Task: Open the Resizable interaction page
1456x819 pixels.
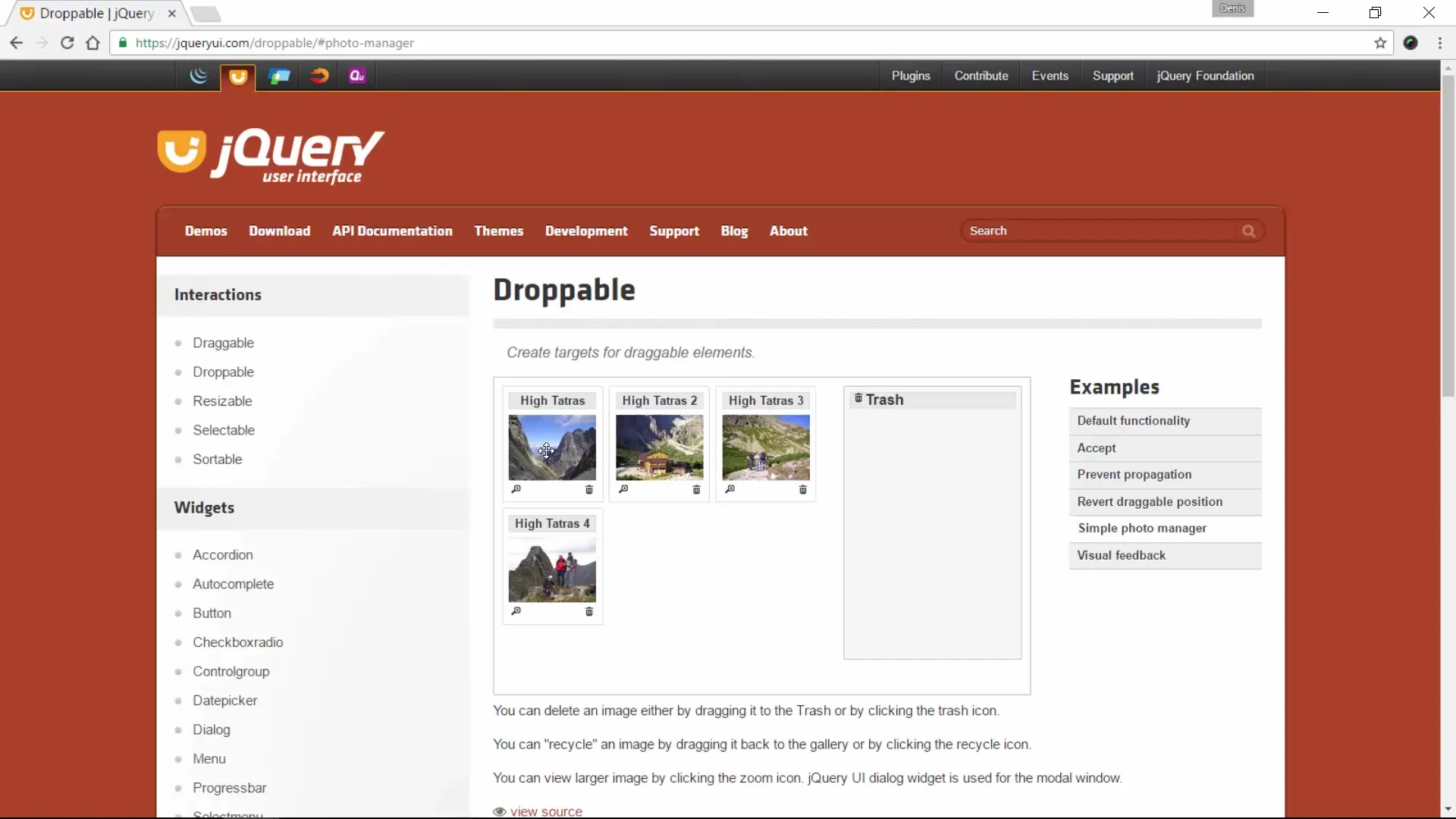Action: pyautogui.click(x=222, y=401)
